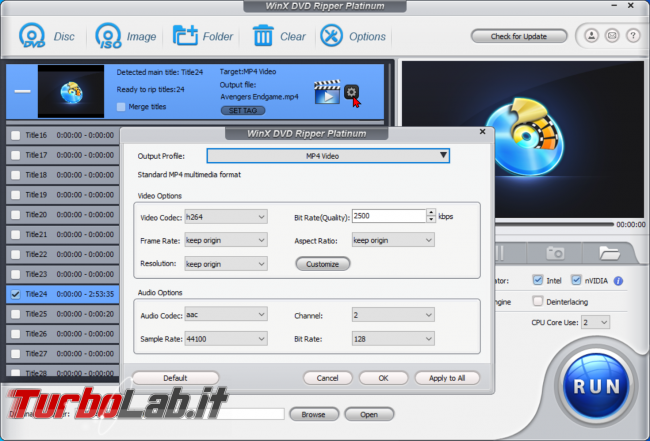
Task: Open the Video Codec dropdown
Action: tap(226, 217)
